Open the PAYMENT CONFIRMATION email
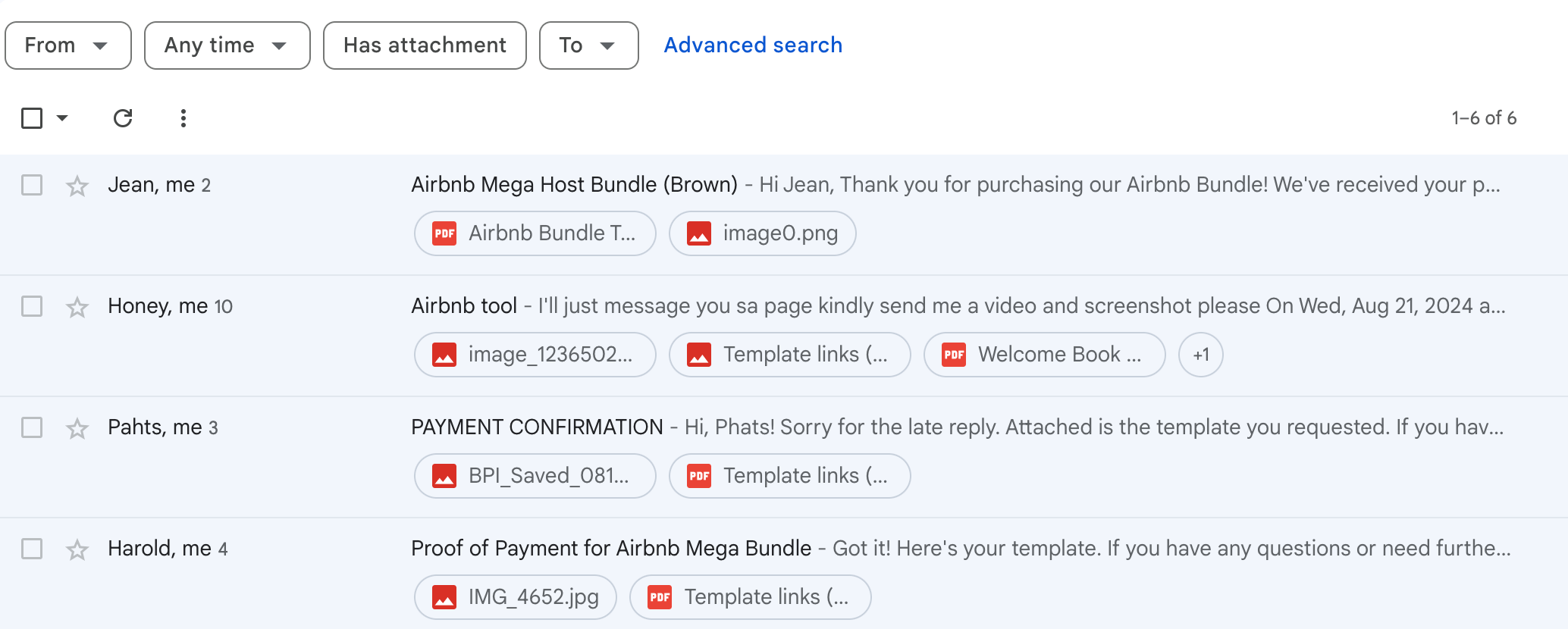This screenshot has width=1568, height=629. pyautogui.click(x=537, y=427)
